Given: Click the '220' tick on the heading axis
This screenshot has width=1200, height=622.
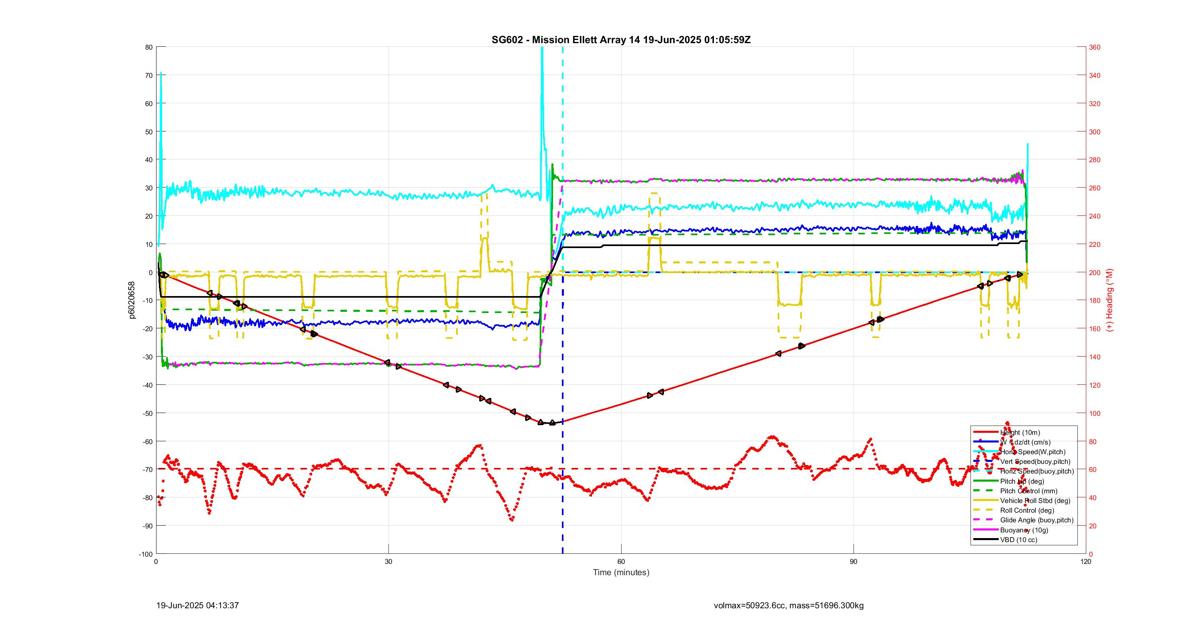Looking at the screenshot, I should [1095, 244].
